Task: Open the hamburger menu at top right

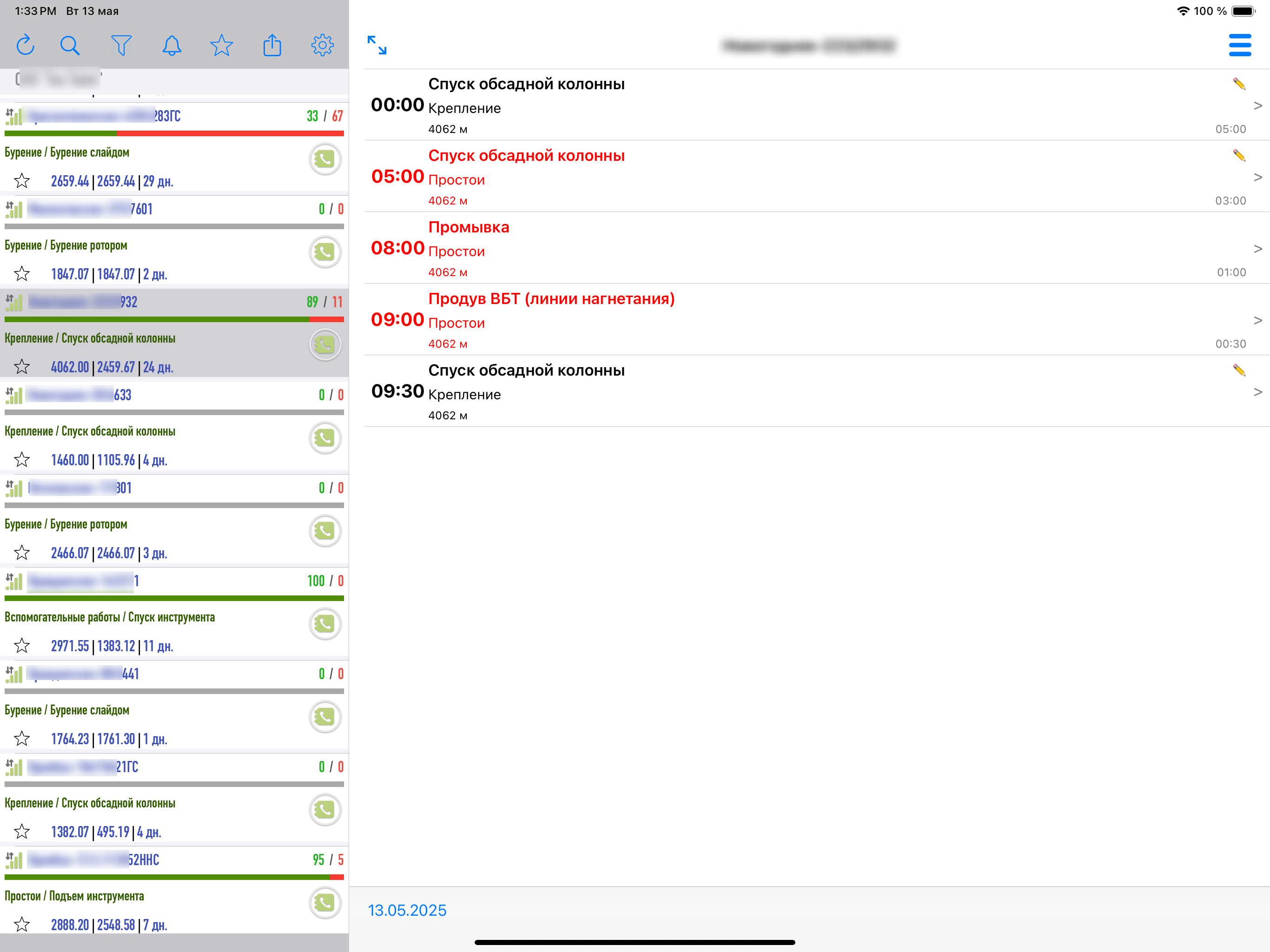Action: [1240, 46]
